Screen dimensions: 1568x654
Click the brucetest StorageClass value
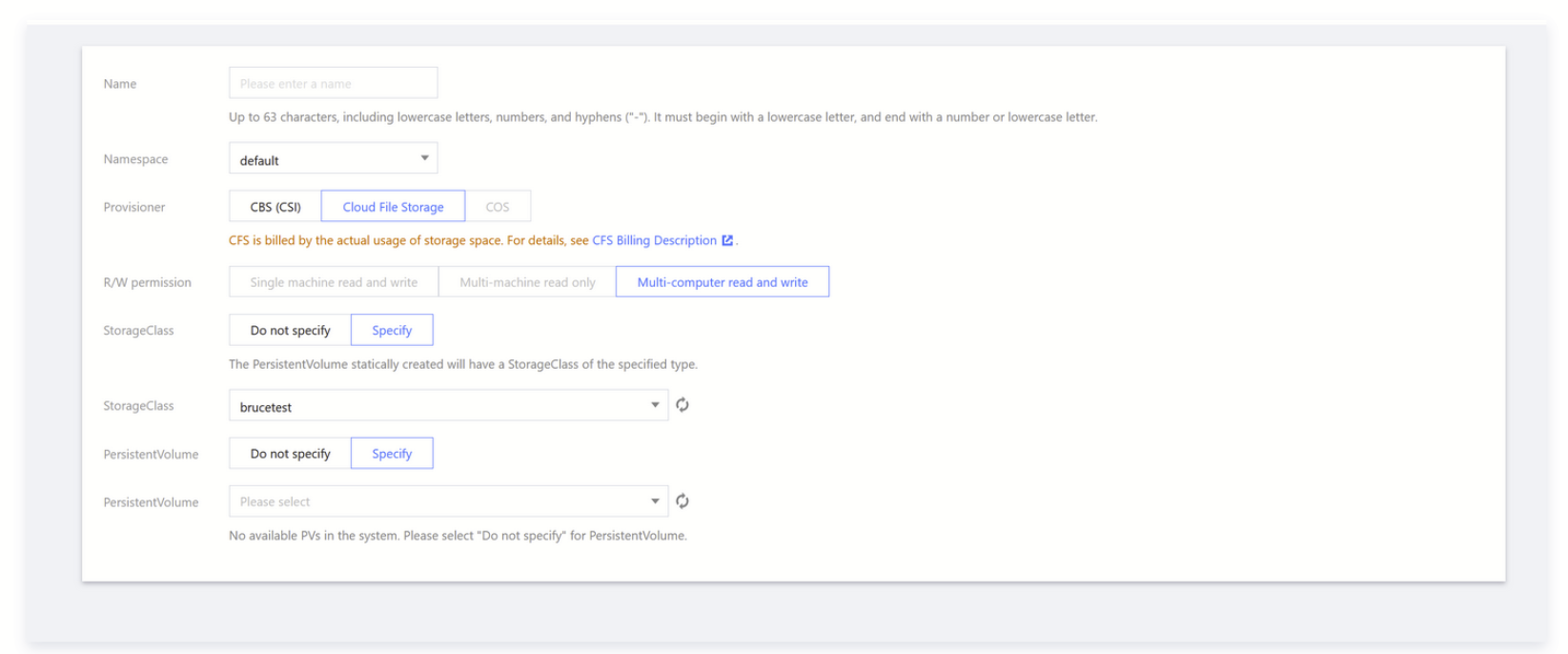click(x=267, y=407)
